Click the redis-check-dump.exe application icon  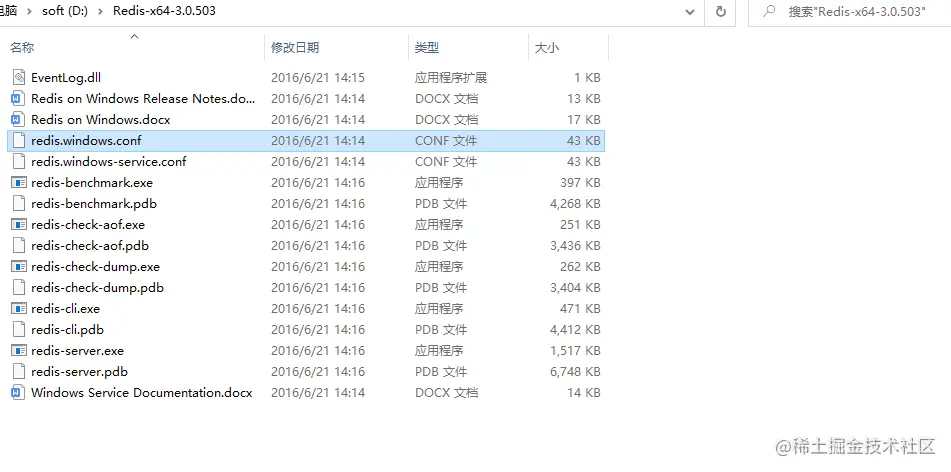coord(19,267)
